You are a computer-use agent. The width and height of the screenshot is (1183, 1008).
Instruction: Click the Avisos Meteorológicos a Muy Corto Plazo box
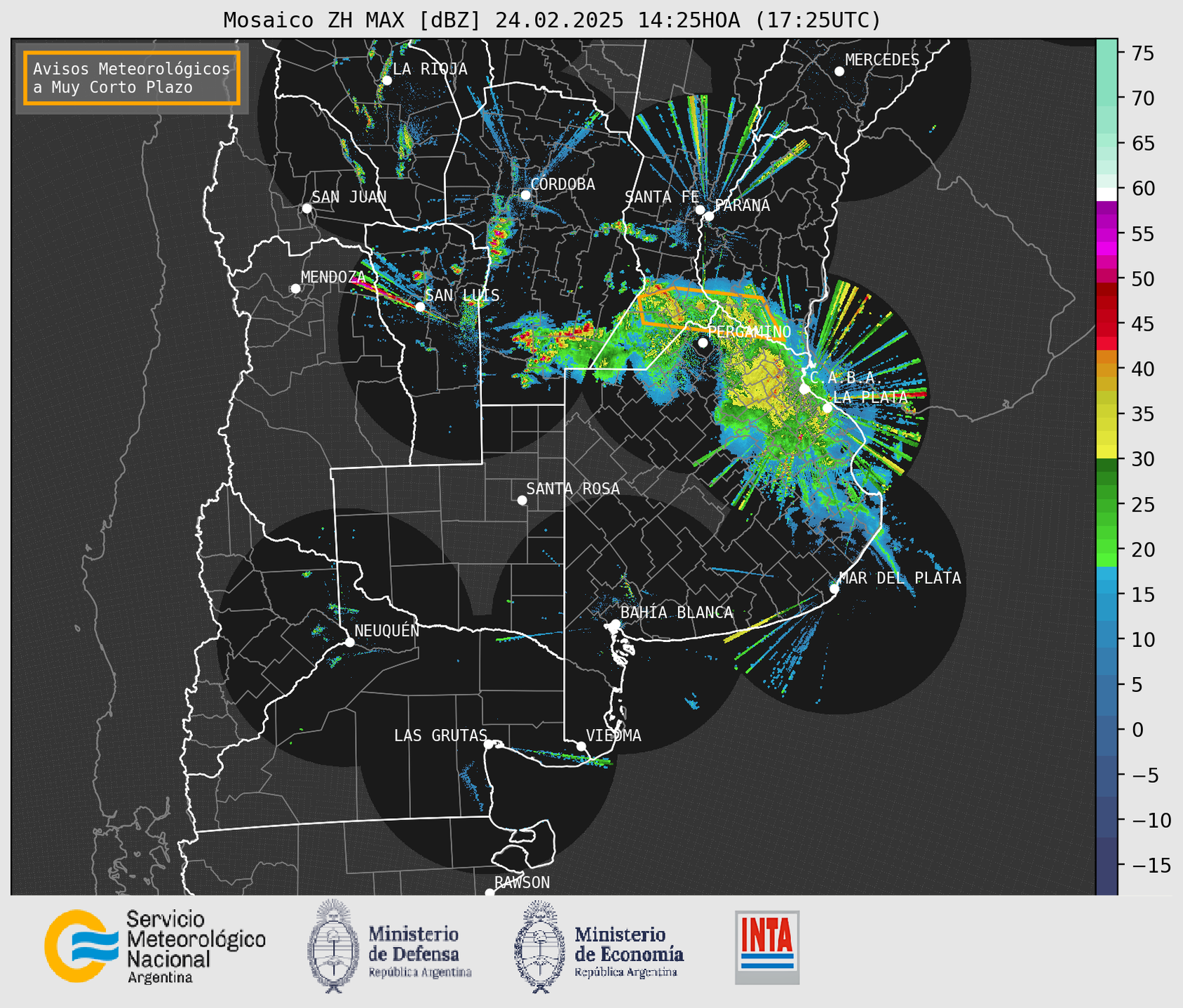132,78
